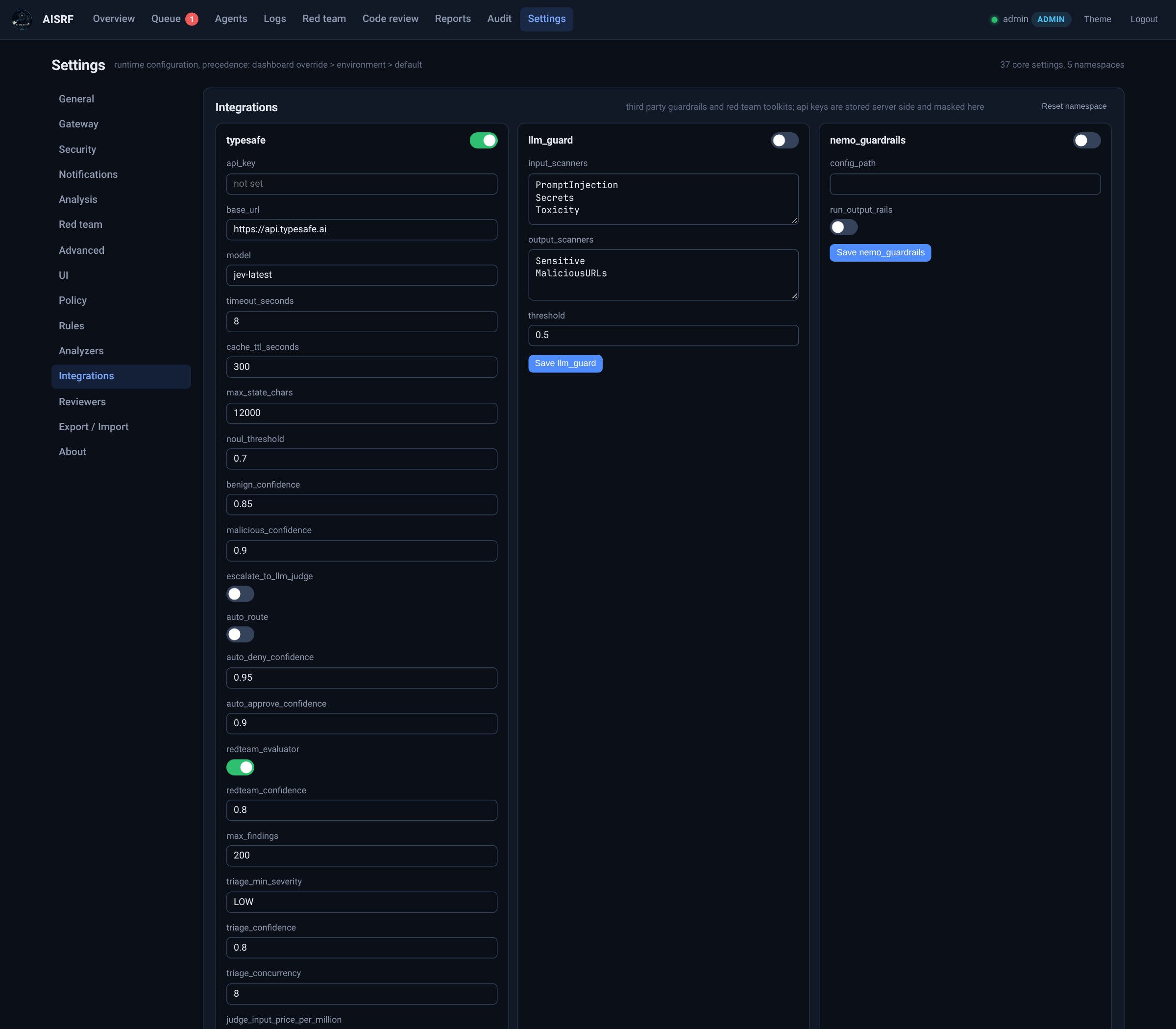Select Integrations in the sidebar
The image size is (1176, 1029).
tap(121, 376)
